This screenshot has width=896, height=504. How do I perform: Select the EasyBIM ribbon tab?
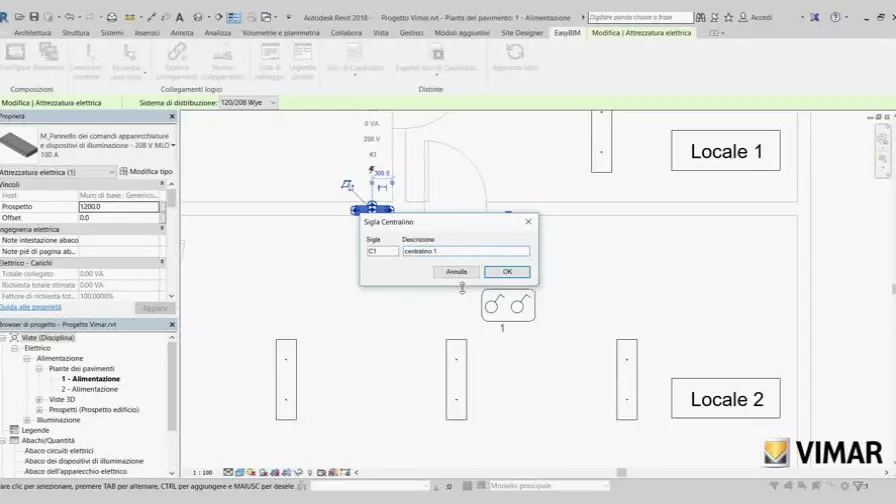[567, 33]
